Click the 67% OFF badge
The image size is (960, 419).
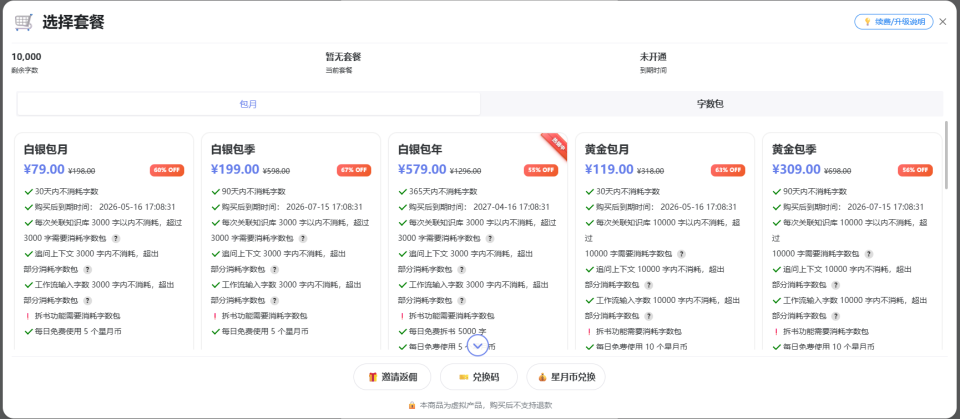click(354, 170)
